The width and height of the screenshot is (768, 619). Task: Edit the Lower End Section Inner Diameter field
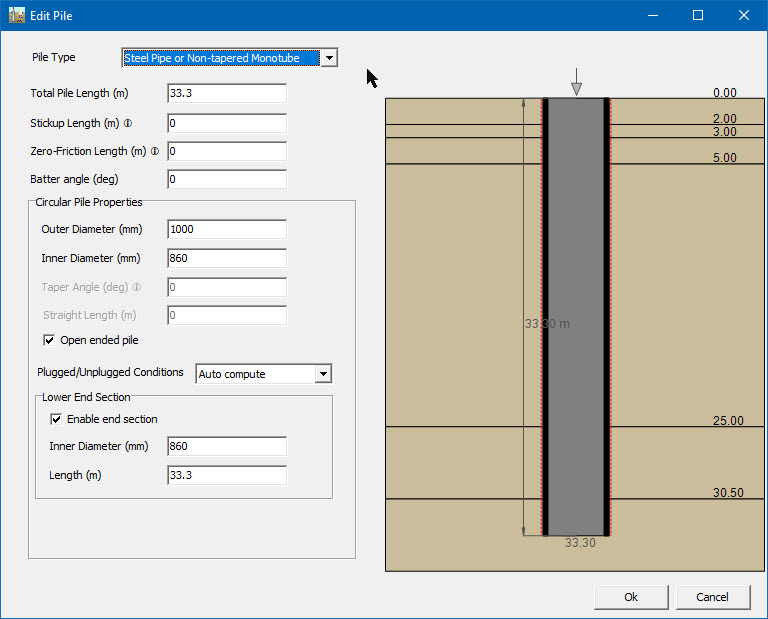tap(227, 446)
